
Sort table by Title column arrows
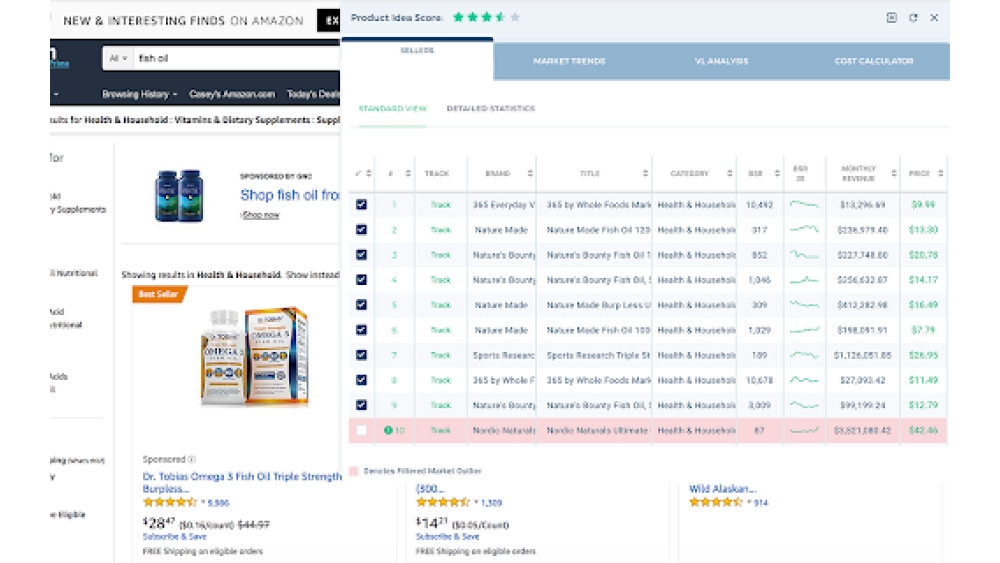click(645, 173)
